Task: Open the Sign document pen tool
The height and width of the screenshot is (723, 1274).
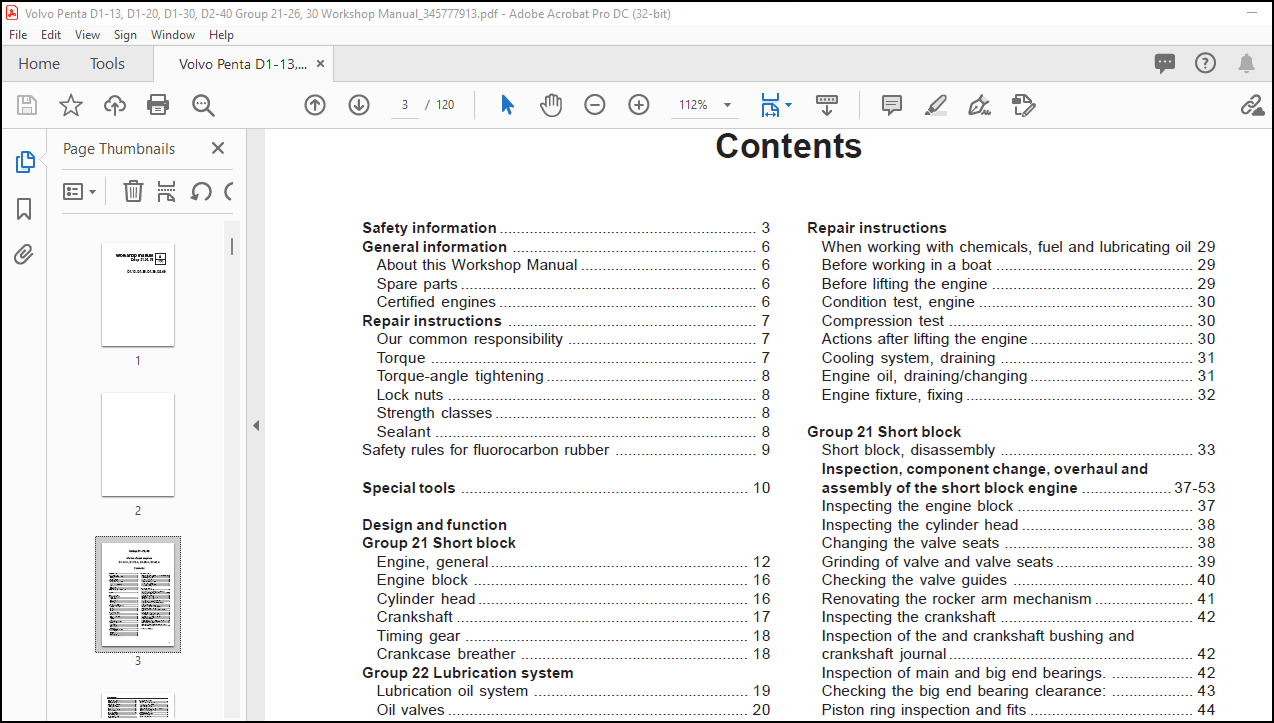Action: click(x=979, y=105)
